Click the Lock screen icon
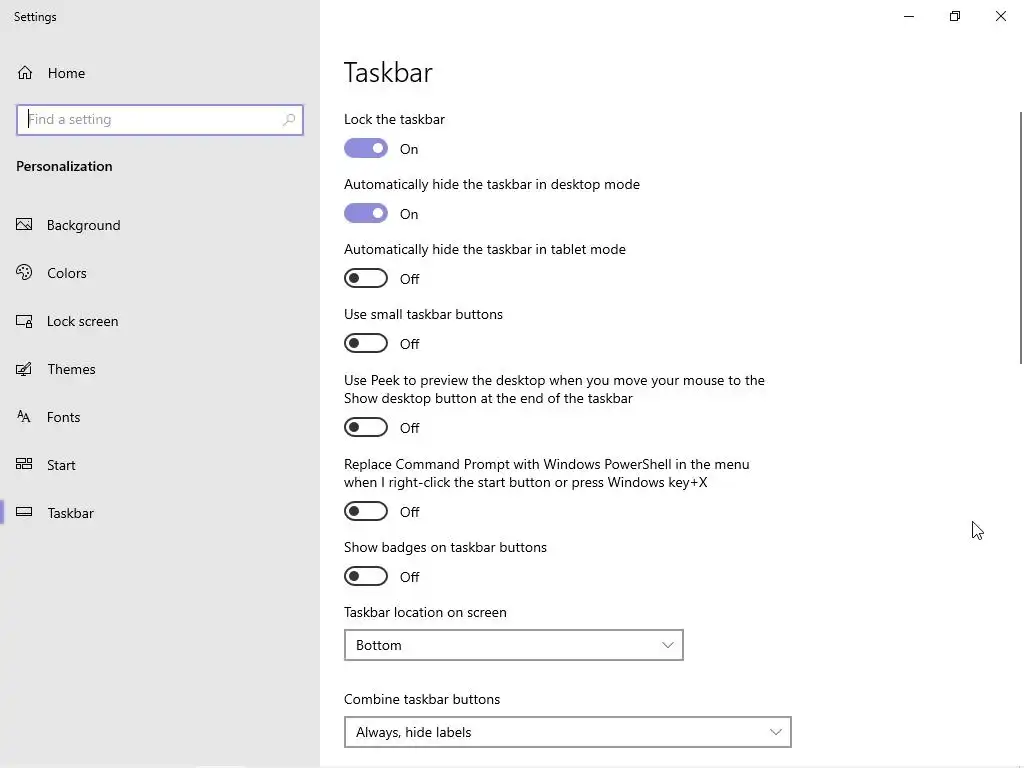The width and height of the screenshot is (1024, 768). click(x=25, y=321)
